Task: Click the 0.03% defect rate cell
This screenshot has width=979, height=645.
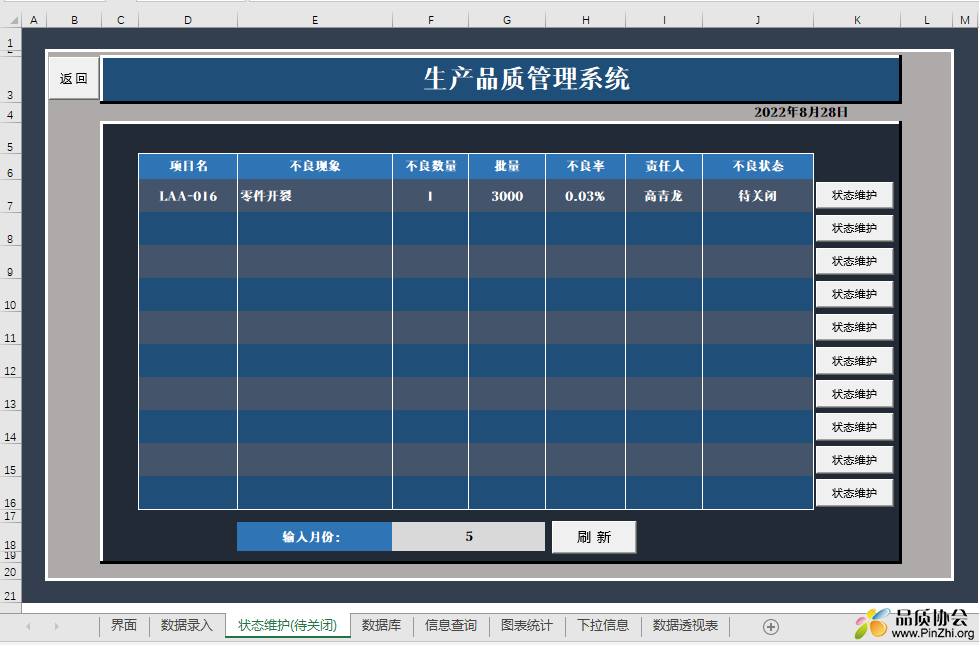Action: click(585, 196)
